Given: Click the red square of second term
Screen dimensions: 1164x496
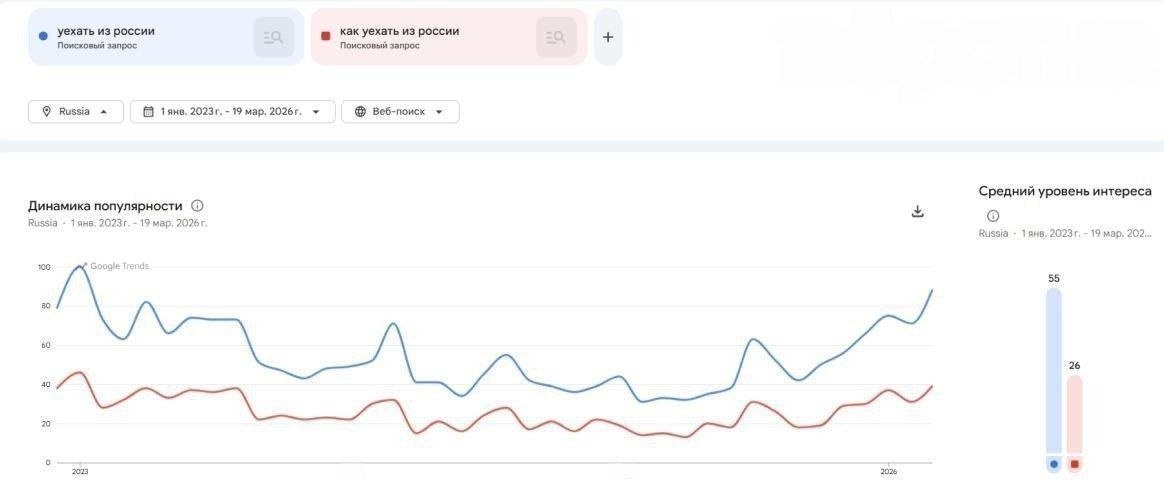Looking at the screenshot, I should [x=325, y=35].
